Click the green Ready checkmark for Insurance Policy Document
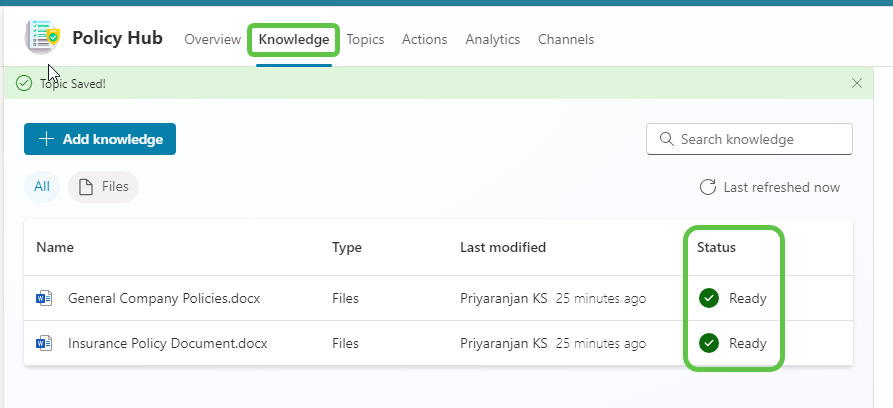The width and height of the screenshot is (893, 408). [x=709, y=343]
